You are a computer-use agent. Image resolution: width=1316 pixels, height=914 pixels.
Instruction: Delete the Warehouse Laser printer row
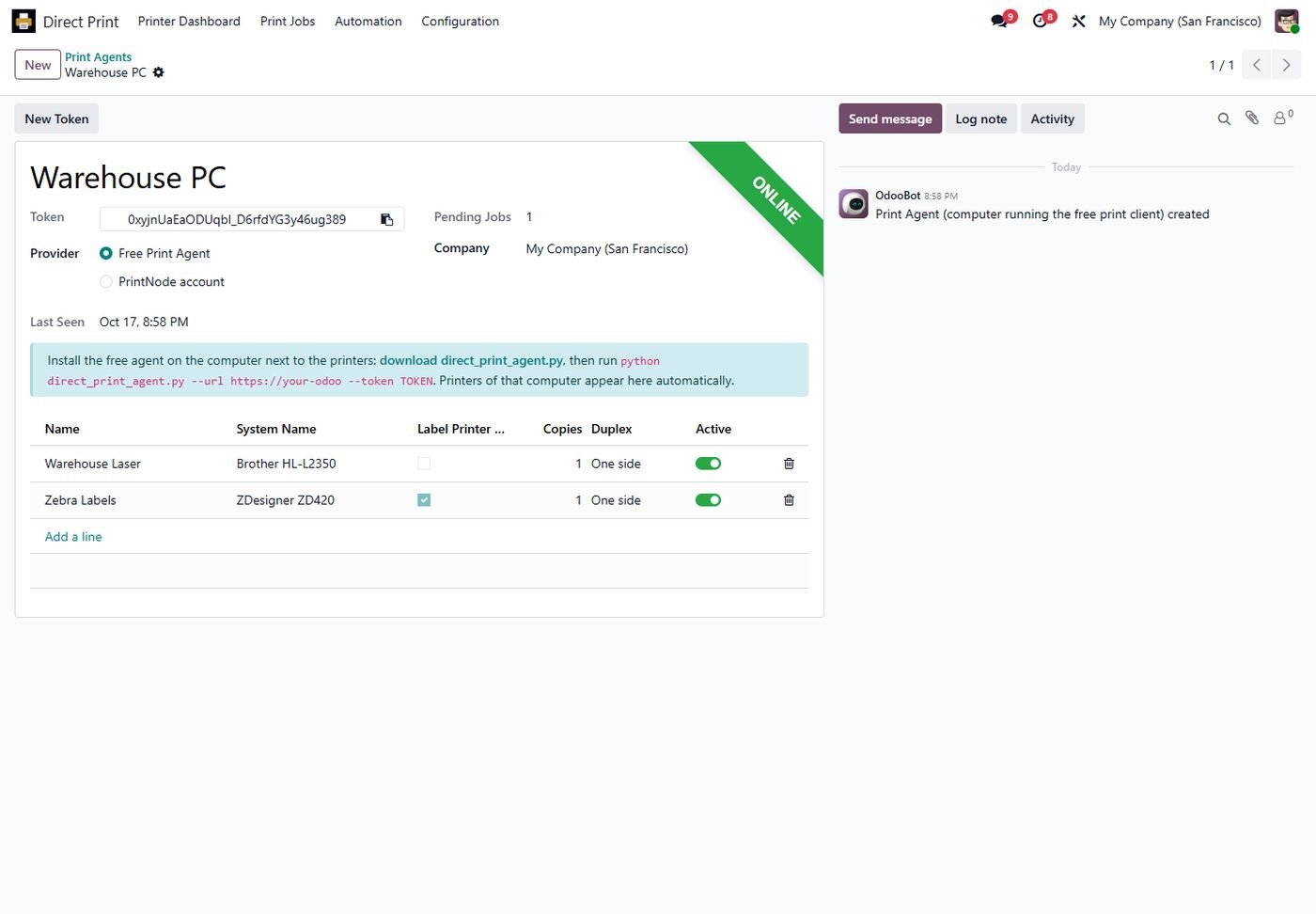click(789, 464)
